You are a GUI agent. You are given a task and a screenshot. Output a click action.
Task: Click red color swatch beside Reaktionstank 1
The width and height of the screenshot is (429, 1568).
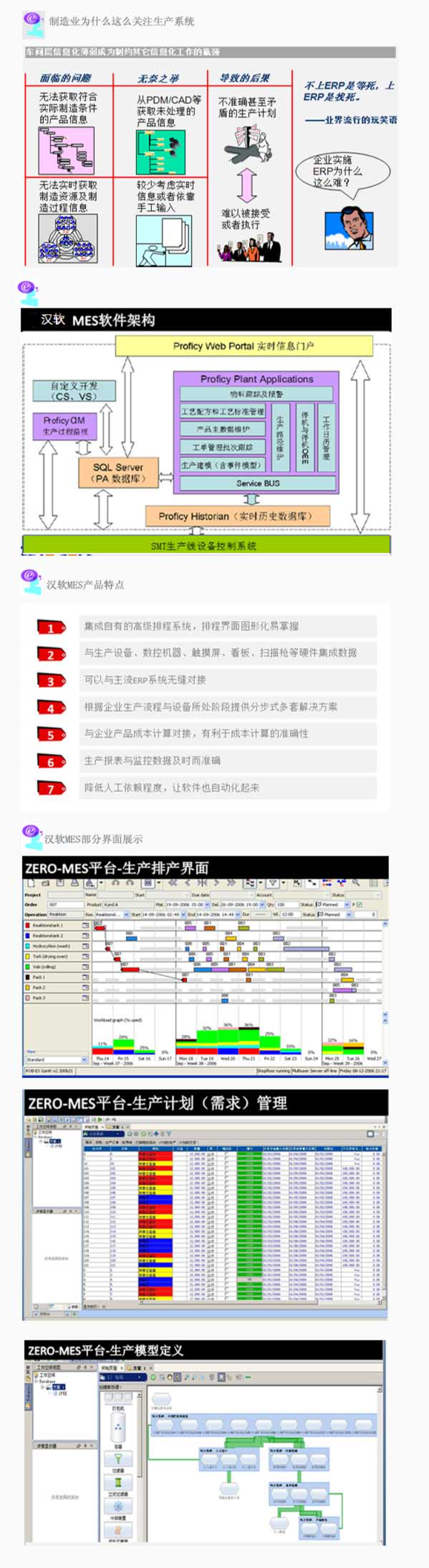point(27,925)
